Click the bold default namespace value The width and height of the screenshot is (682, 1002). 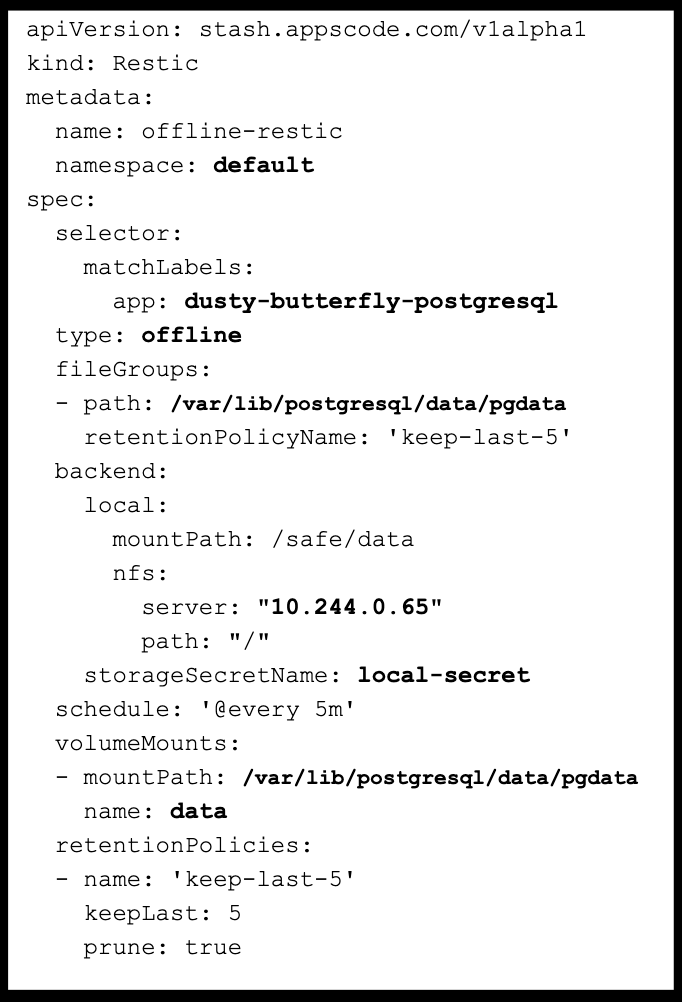pos(263,165)
